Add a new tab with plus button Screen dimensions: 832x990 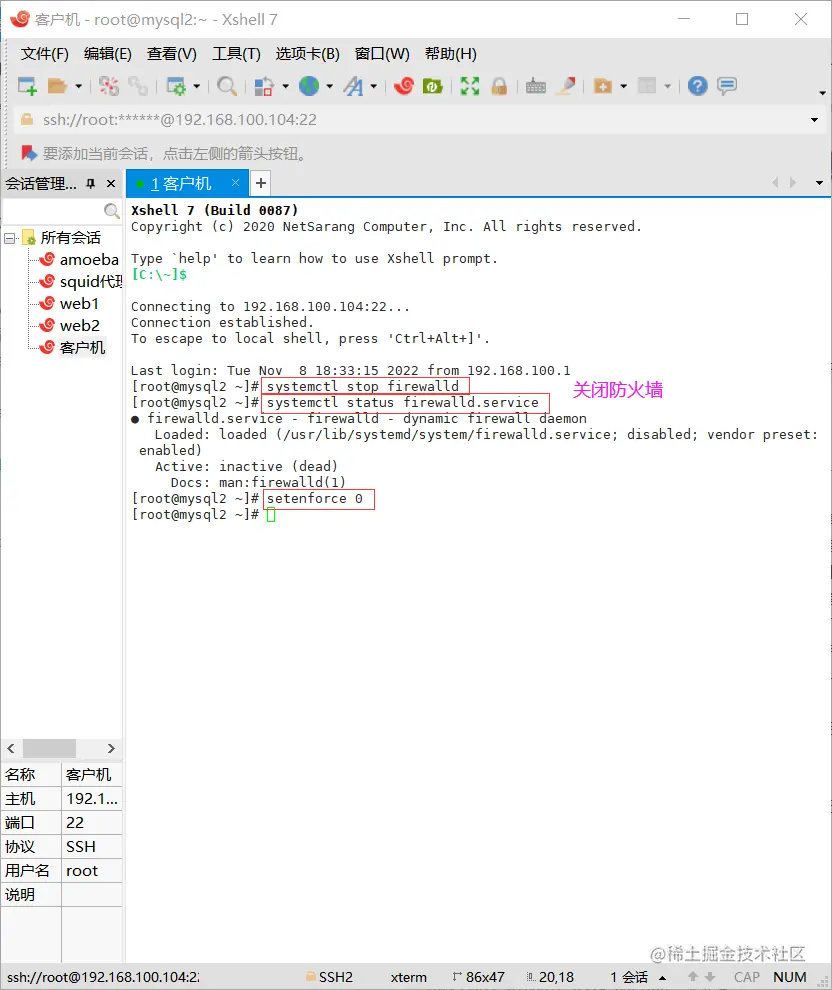coord(261,183)
